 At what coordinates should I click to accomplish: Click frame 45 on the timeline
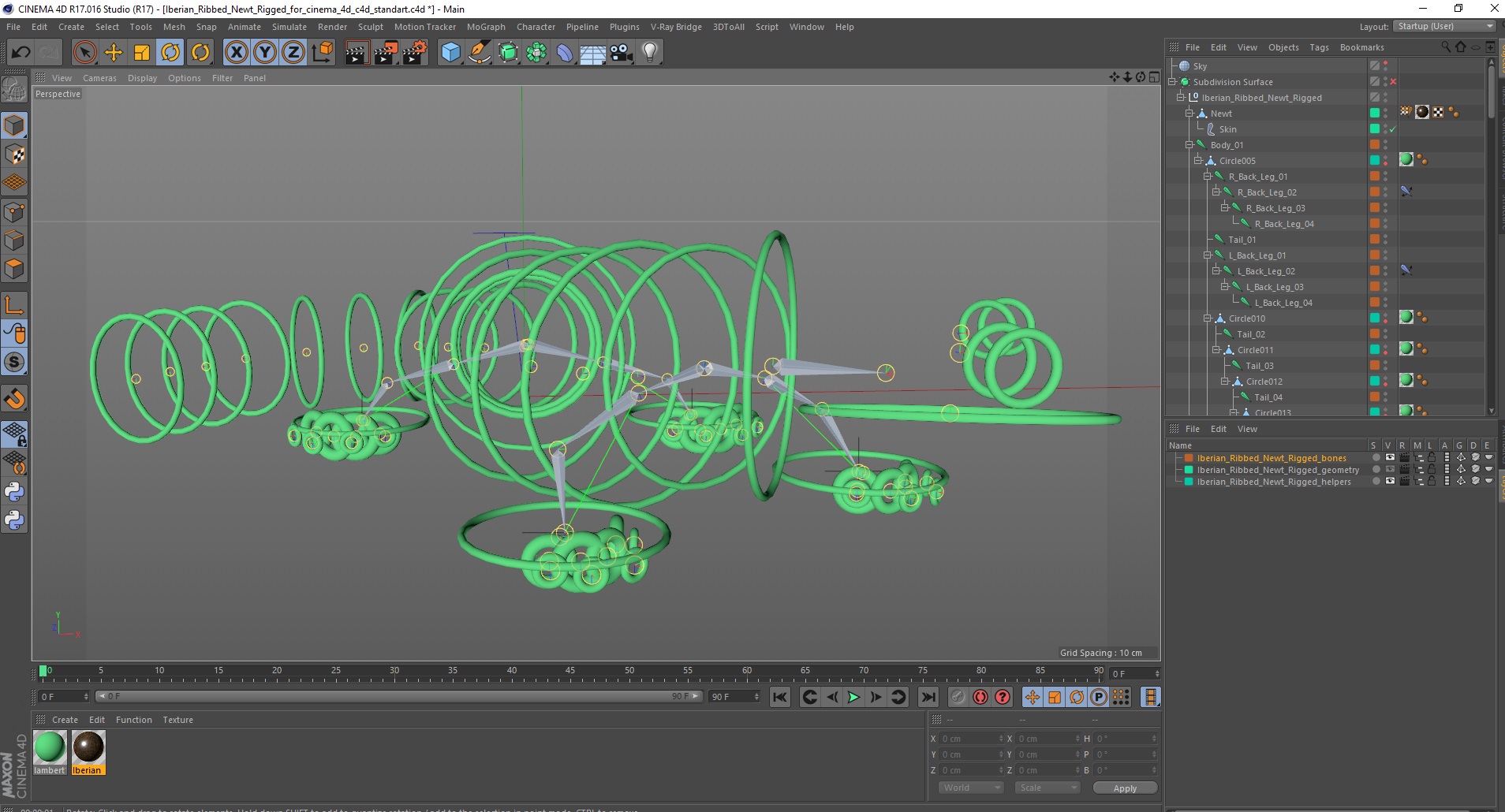coord(570,671)
